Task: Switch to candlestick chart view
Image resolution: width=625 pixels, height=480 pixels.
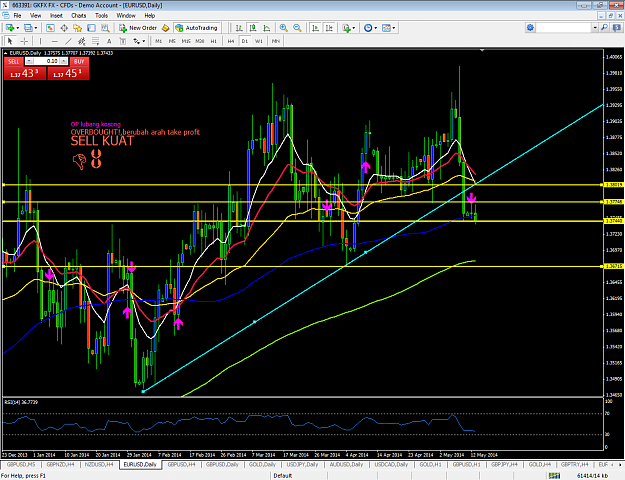Action: click(253, 28)
